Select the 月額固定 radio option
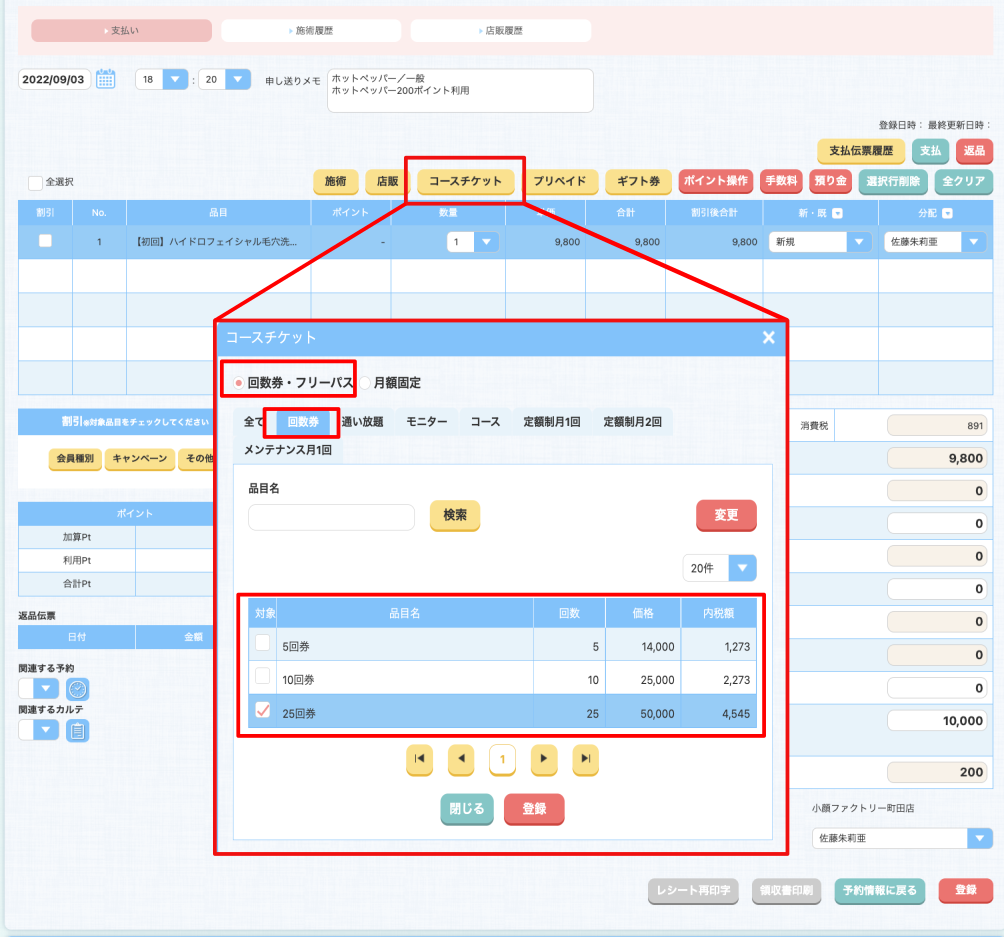This screenshot has width=1004, height=937. (x=366, y=383)
